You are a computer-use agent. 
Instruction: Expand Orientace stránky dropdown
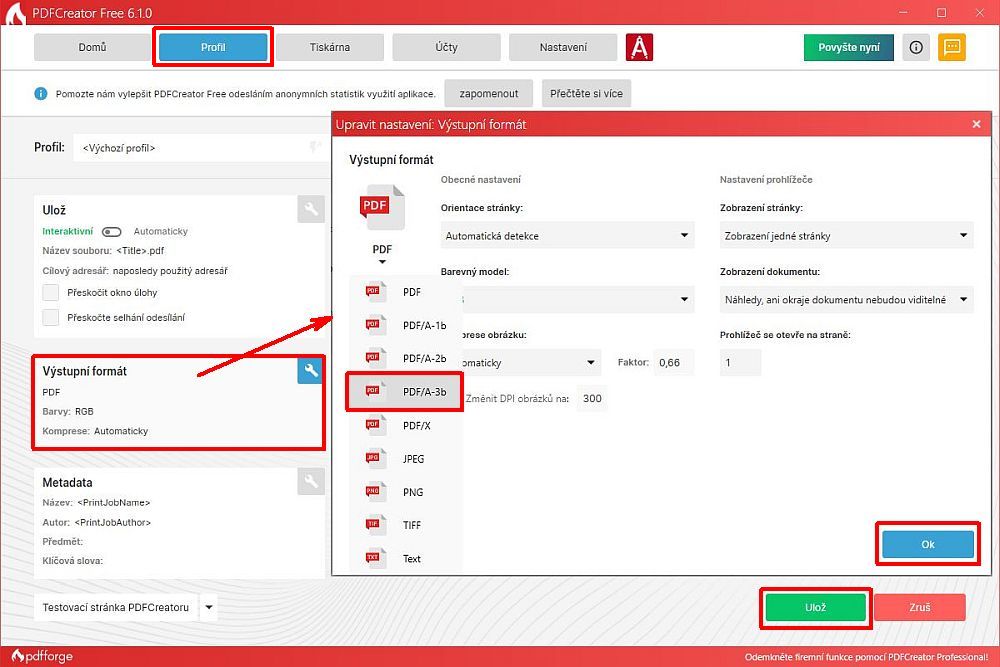click(566, 236)
